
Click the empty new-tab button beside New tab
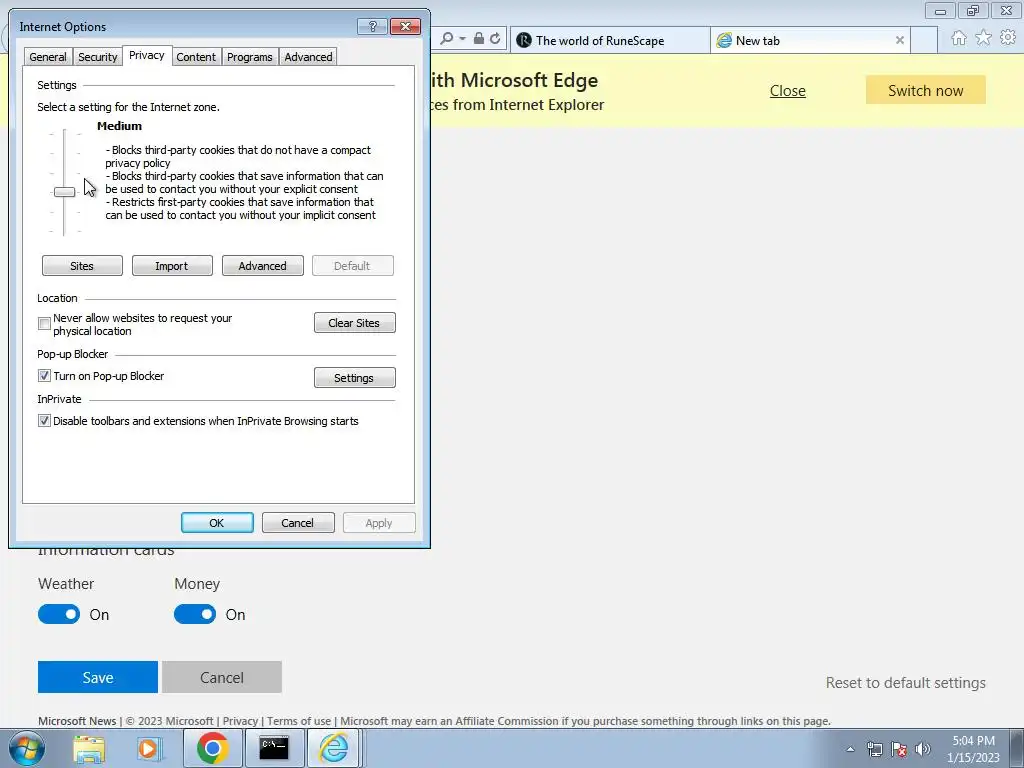[924, 40]
